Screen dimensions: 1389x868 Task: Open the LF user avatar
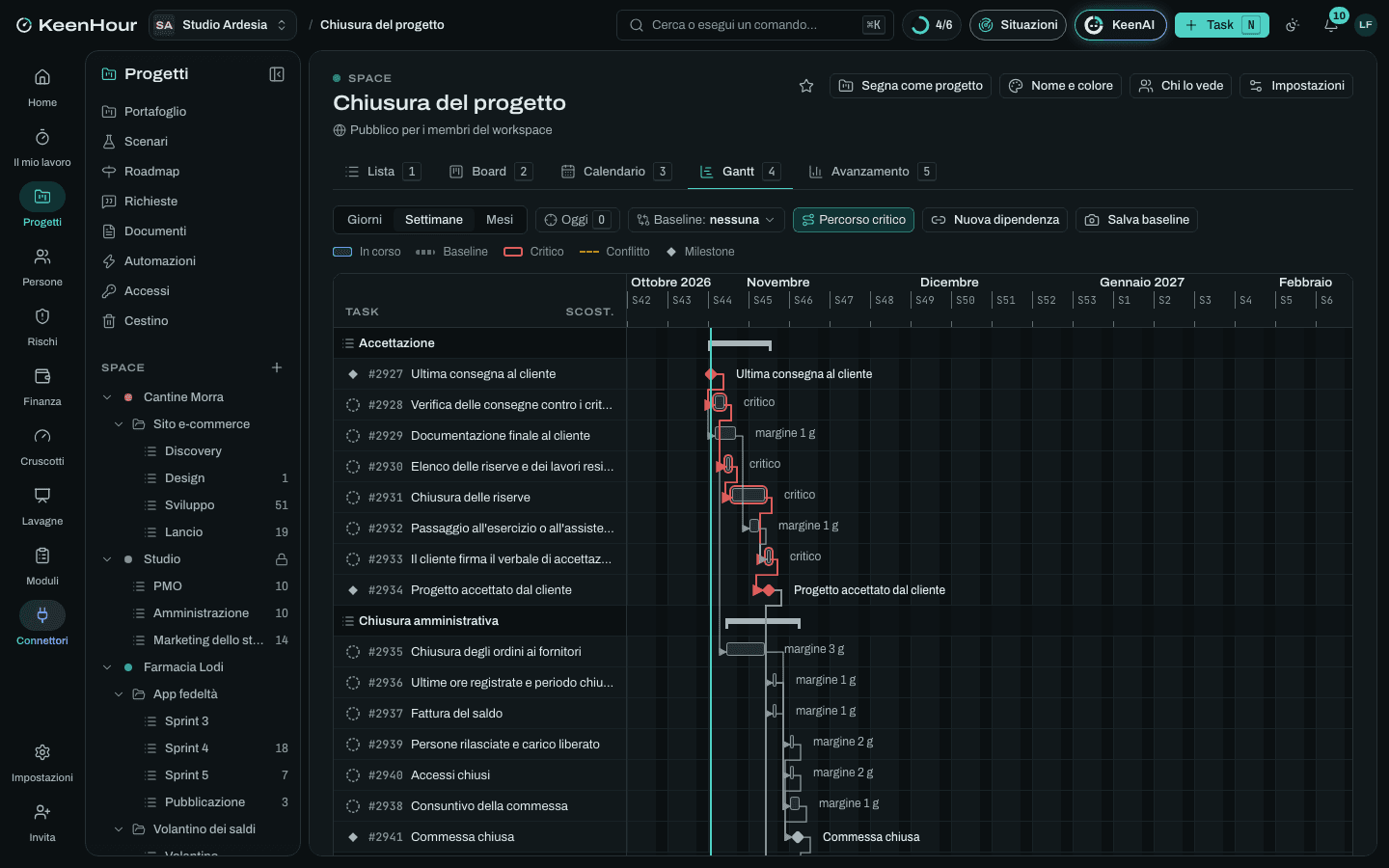1366,25
